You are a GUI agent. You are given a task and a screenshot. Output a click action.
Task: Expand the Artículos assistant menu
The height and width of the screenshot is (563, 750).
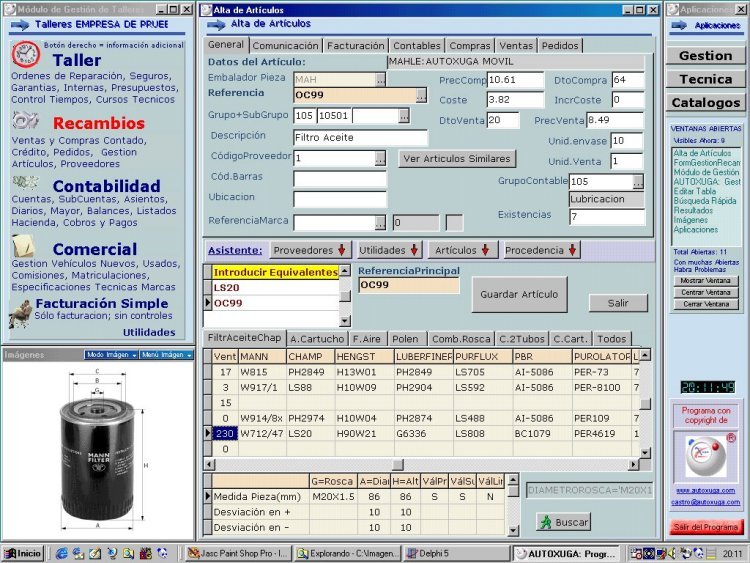click(x=462, y=250)
